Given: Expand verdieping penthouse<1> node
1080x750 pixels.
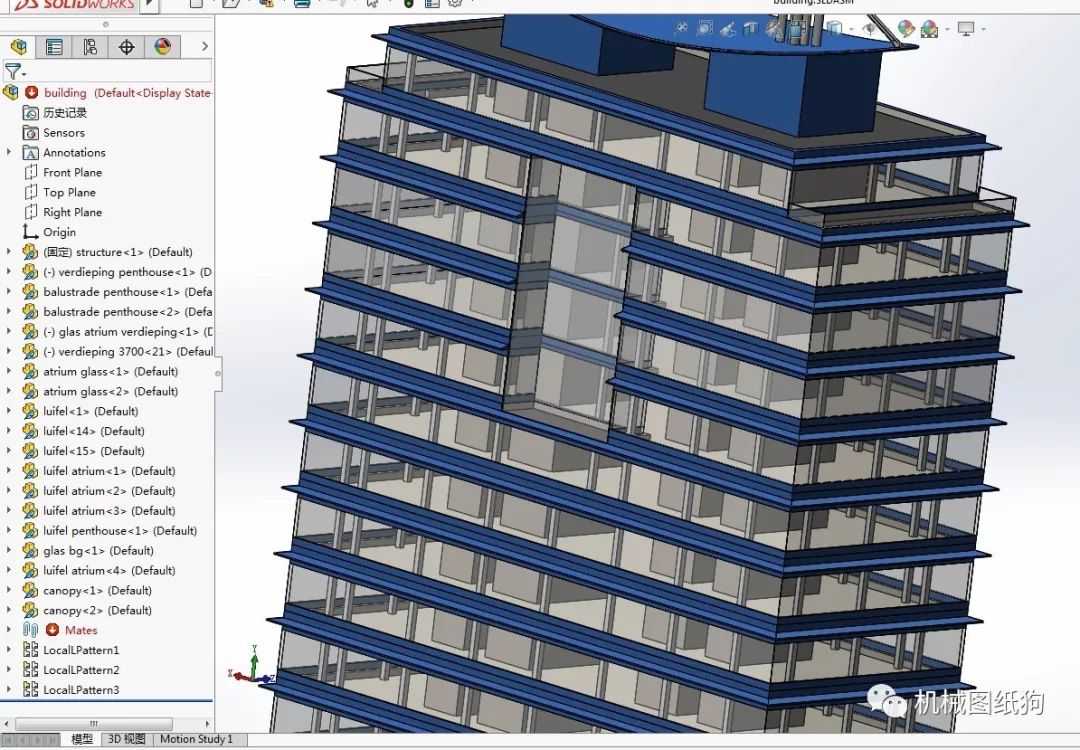Looking at the screenshot, I should 8,271.
